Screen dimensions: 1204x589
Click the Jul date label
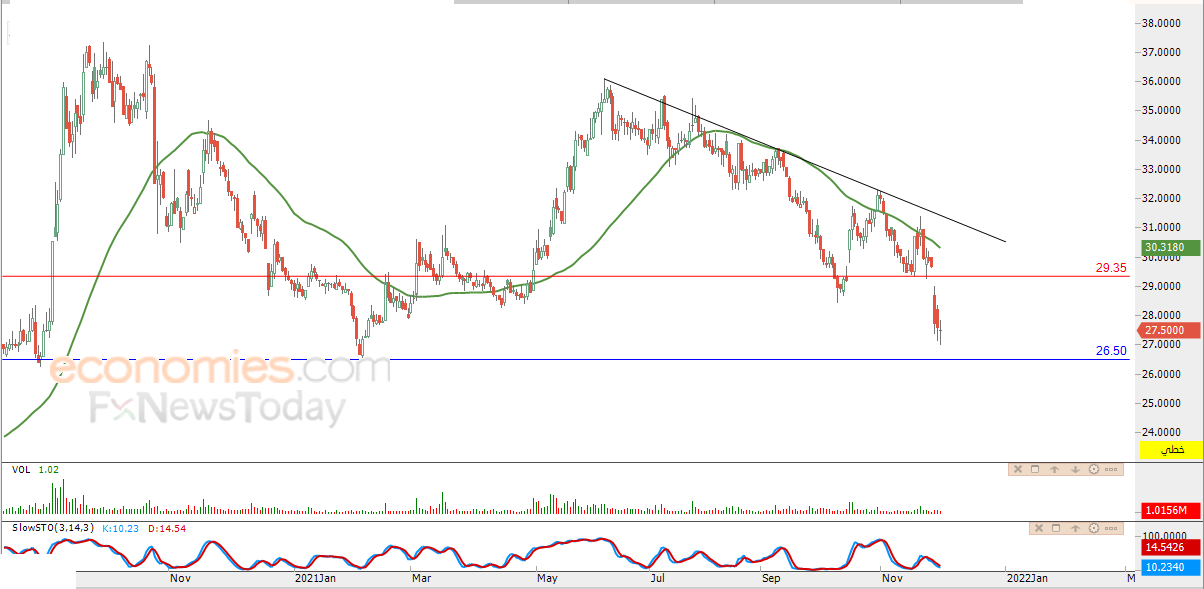pos(658,578)
